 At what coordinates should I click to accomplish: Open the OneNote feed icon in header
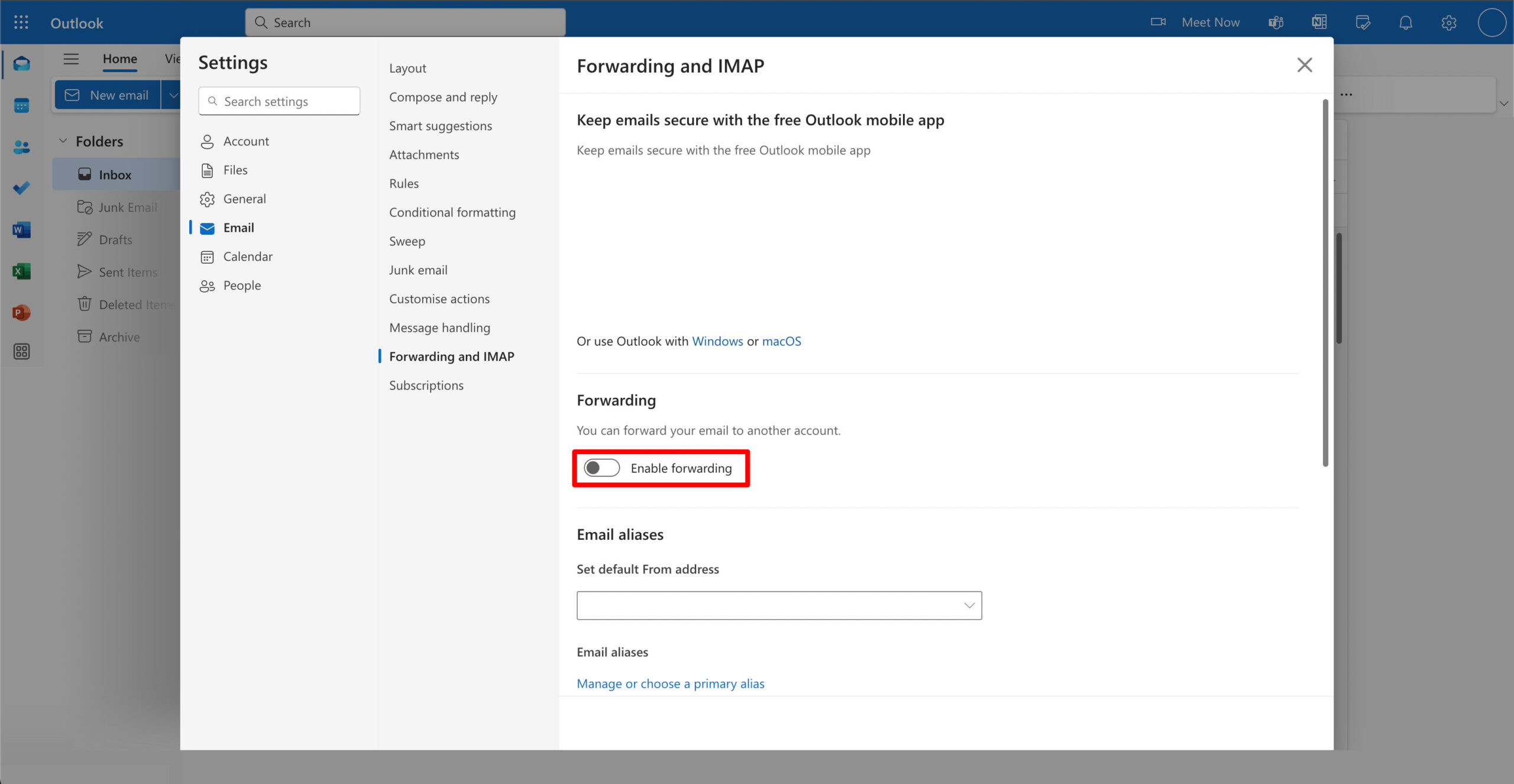pos(1319,22)
